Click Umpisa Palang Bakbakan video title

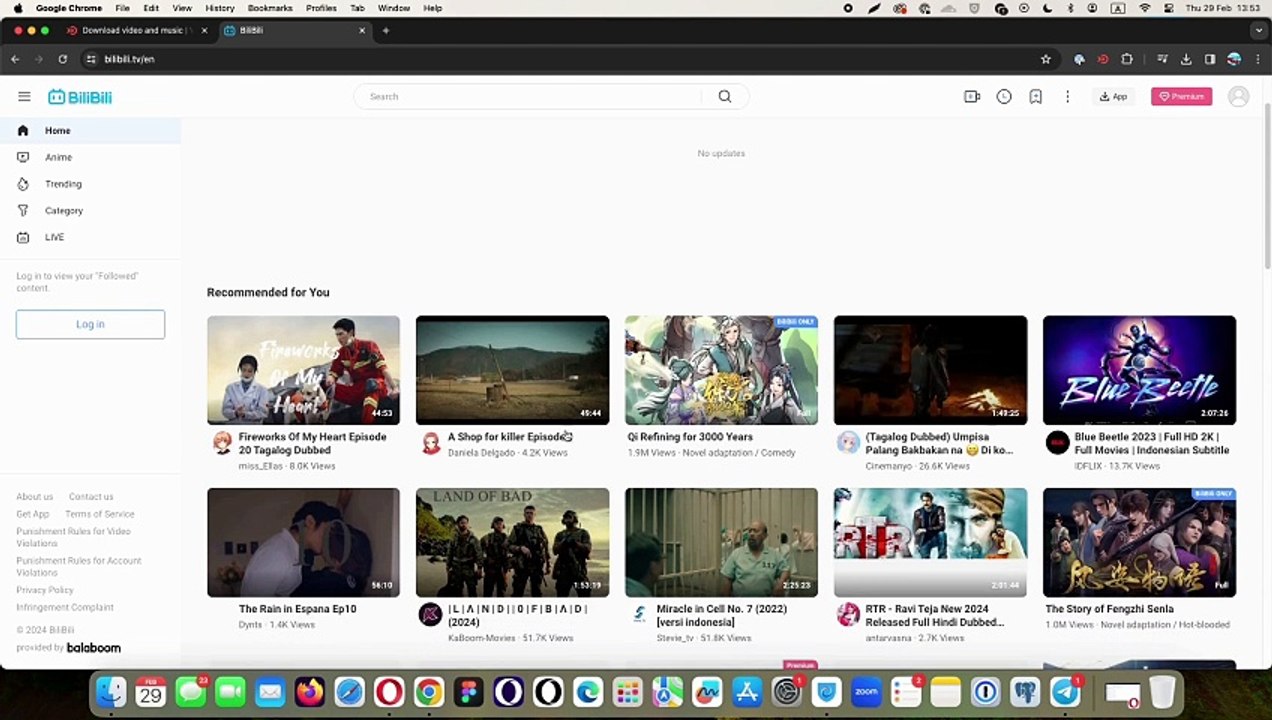coord(939,444)
